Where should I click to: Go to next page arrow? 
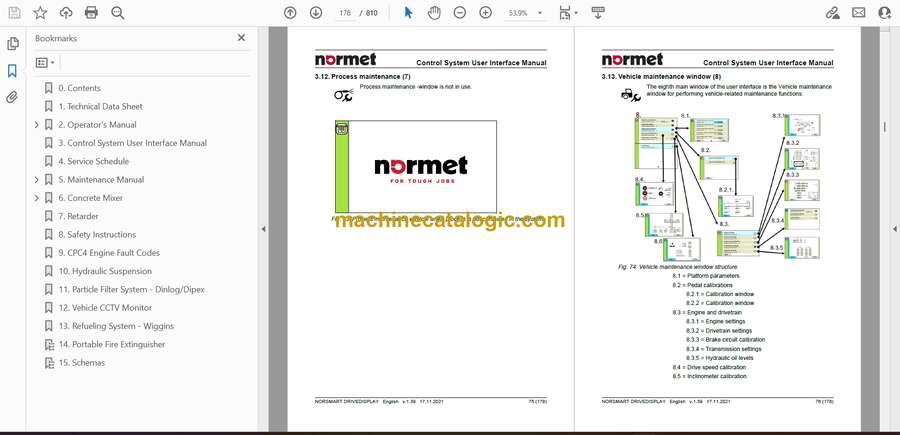(316, 13)
